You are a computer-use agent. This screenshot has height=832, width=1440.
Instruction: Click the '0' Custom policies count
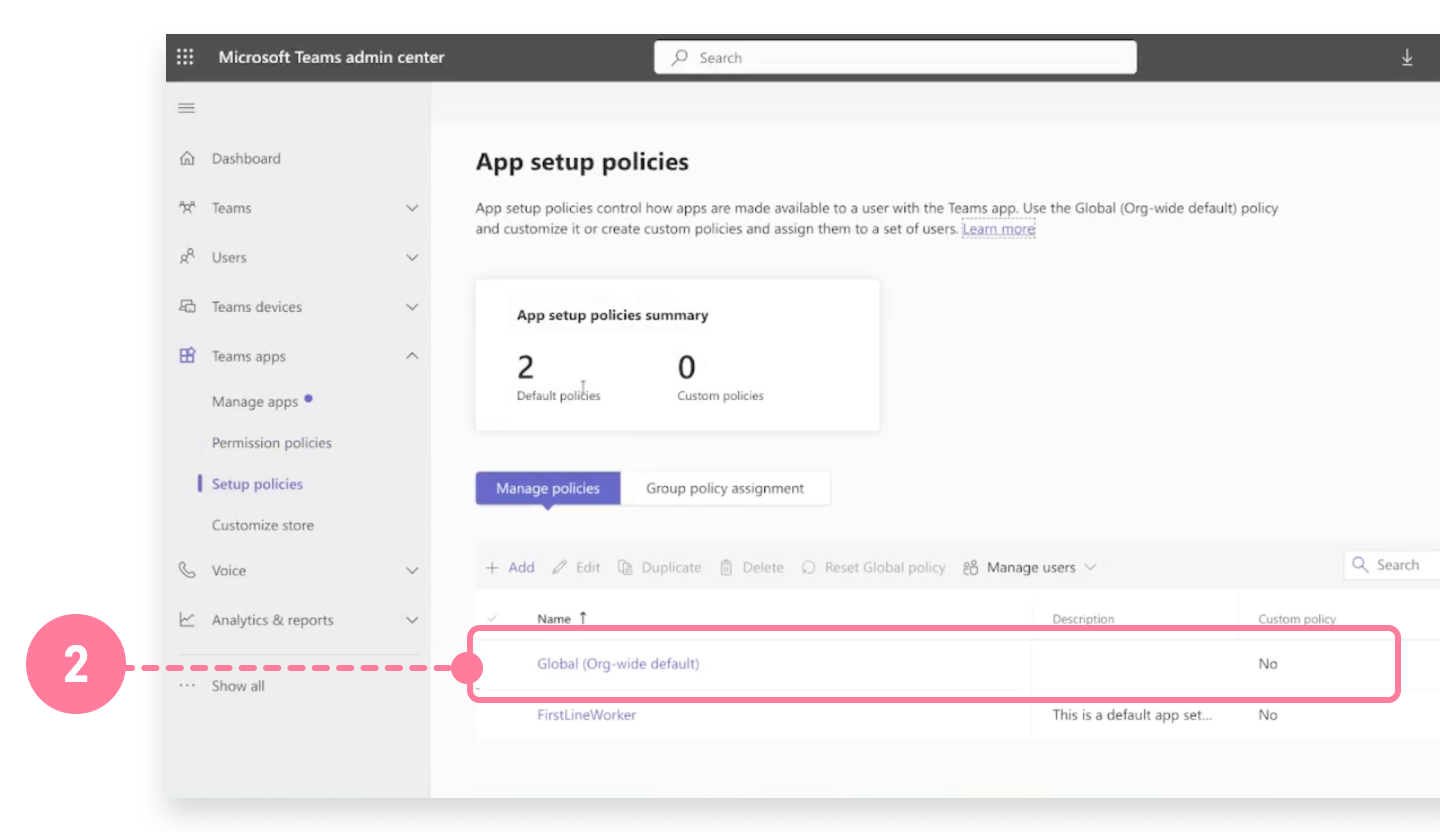click(x=686, y=367)
